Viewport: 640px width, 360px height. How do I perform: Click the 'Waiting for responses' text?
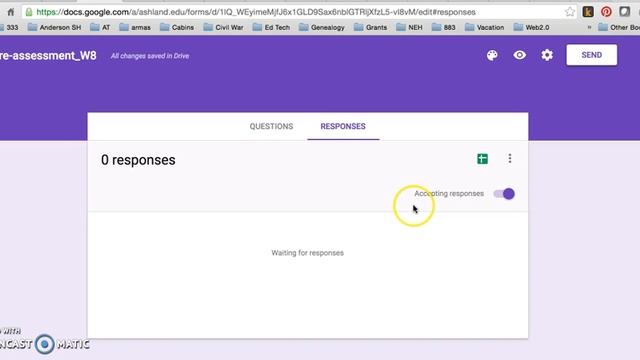pyautogui.click(x=307, y=253)
